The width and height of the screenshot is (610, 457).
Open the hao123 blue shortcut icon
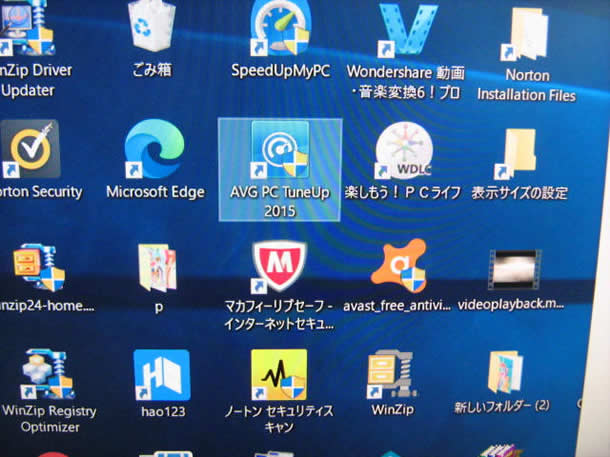coord(162,375)
